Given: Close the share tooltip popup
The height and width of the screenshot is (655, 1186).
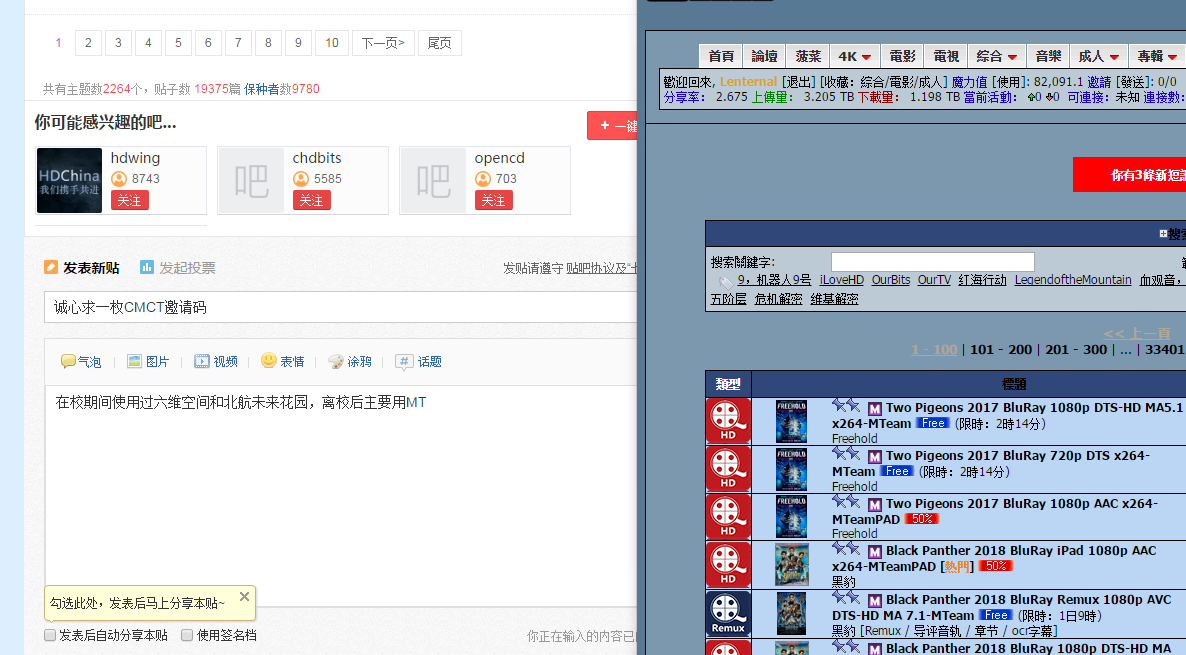Looking at the screenshot, I should (x=244, y=597).
